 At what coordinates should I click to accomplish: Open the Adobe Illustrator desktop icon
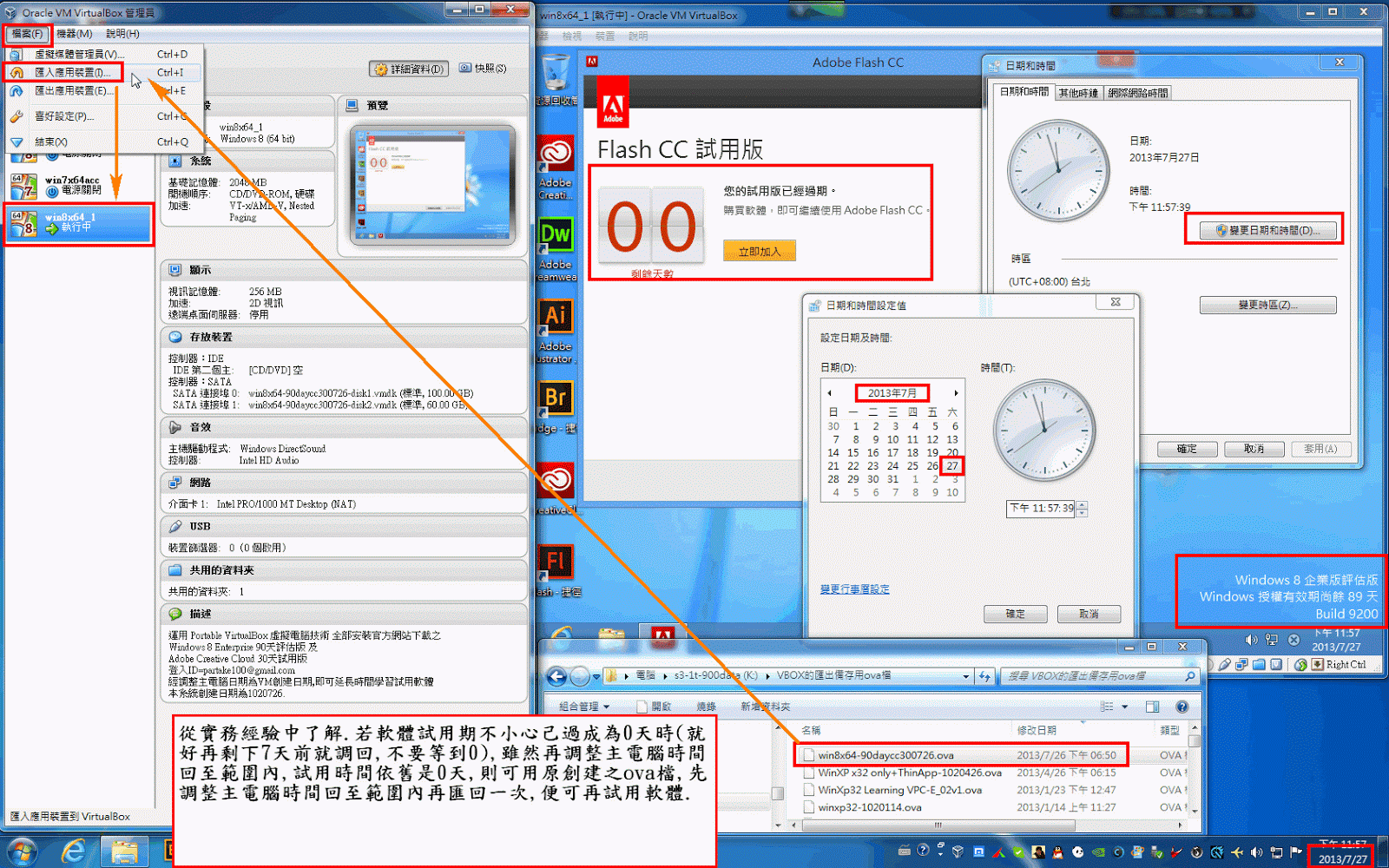(556, 332)
